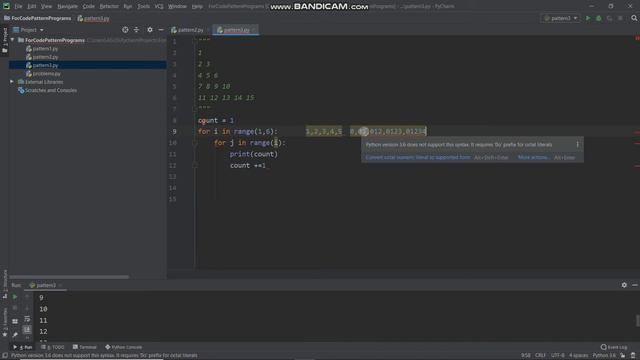The width and height of the screenshot is (640, 360).
Task: Click Convert octal numeric literal link
Action: (x=418, y=157)
